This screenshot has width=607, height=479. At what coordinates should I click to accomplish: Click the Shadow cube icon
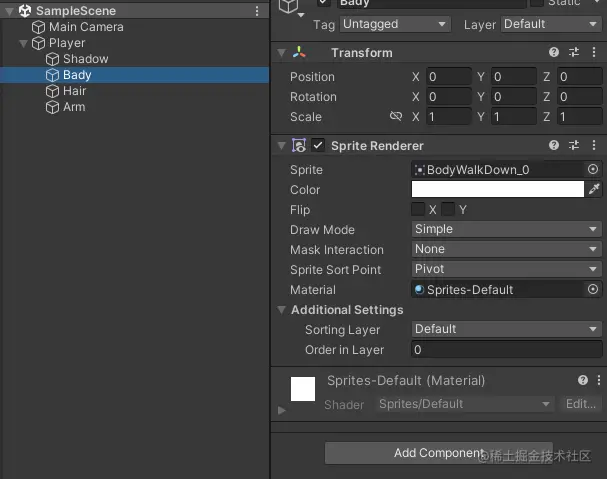click(x=52, y=59)
